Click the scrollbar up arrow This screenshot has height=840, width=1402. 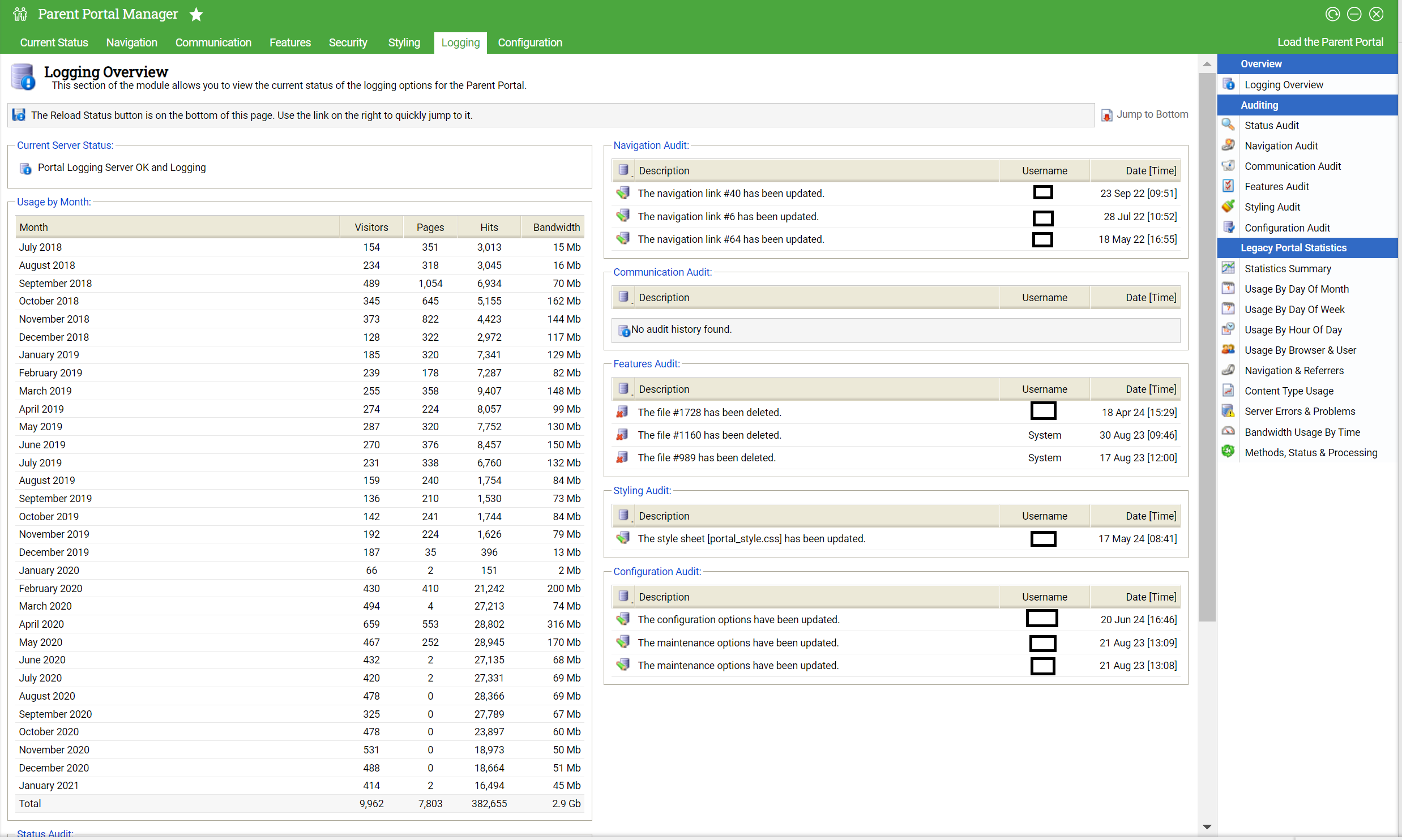[x=1207, y=64]
